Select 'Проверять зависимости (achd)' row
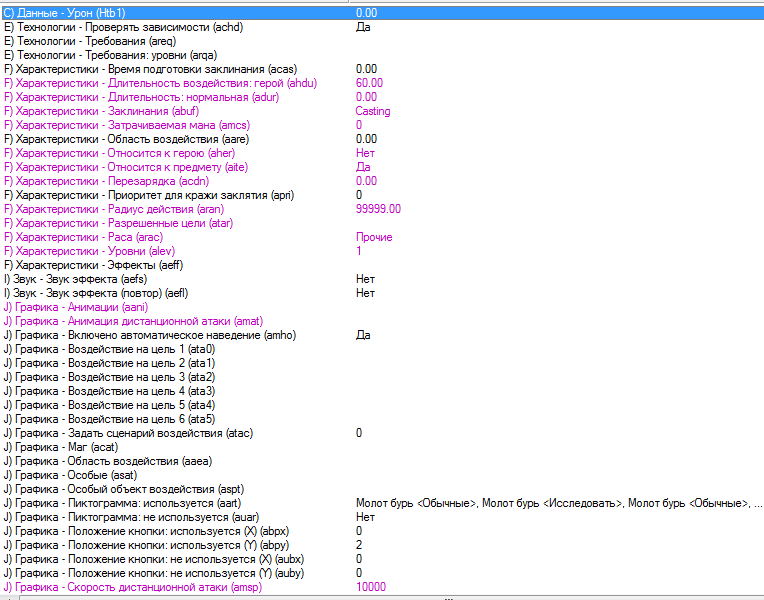Image resolution: width=764 pixels, height=600 pixels. (382, 27)
